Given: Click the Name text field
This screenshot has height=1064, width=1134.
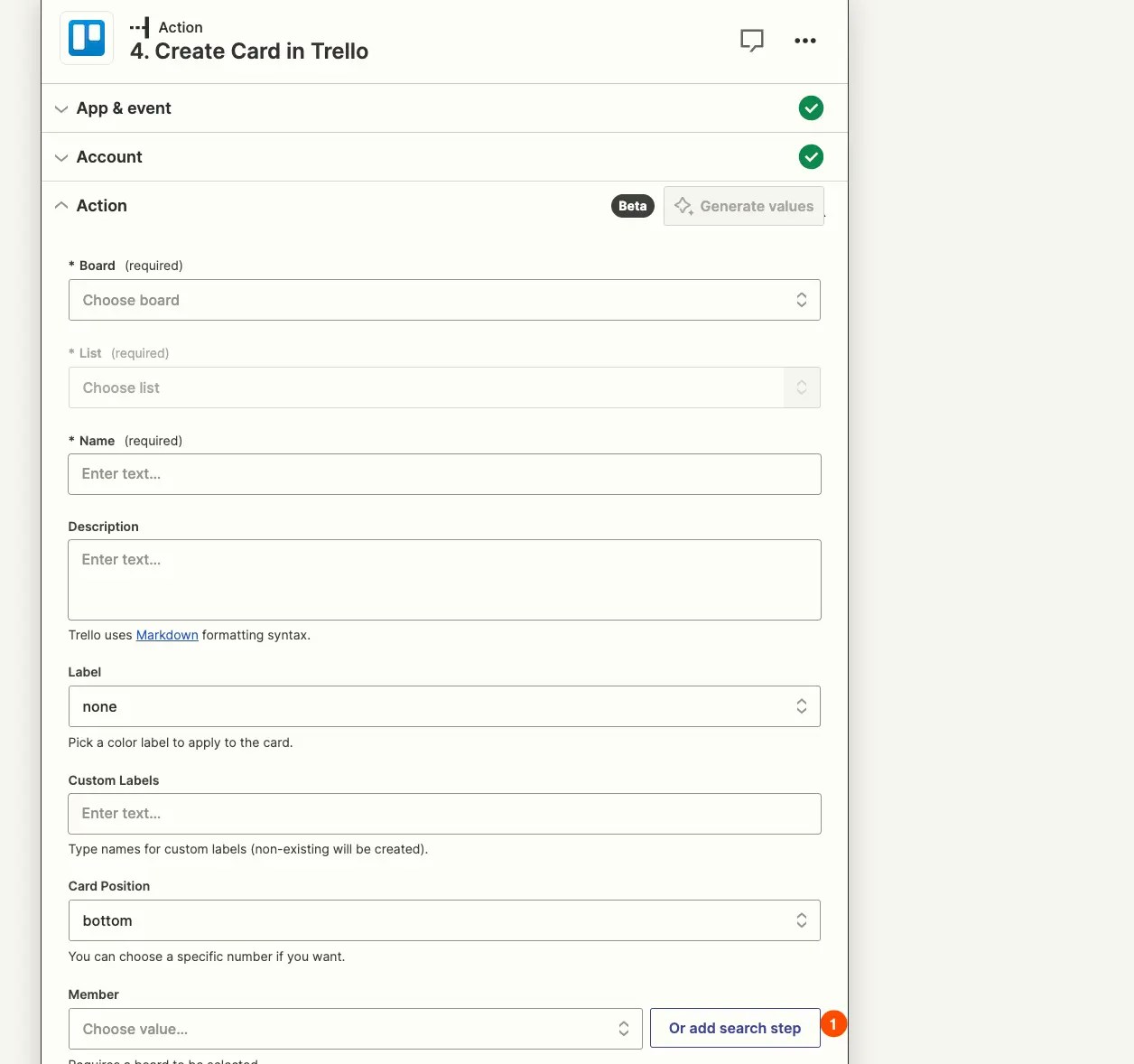Looking at the screenshot, I should pyautogui.click(x=444, y=474).
